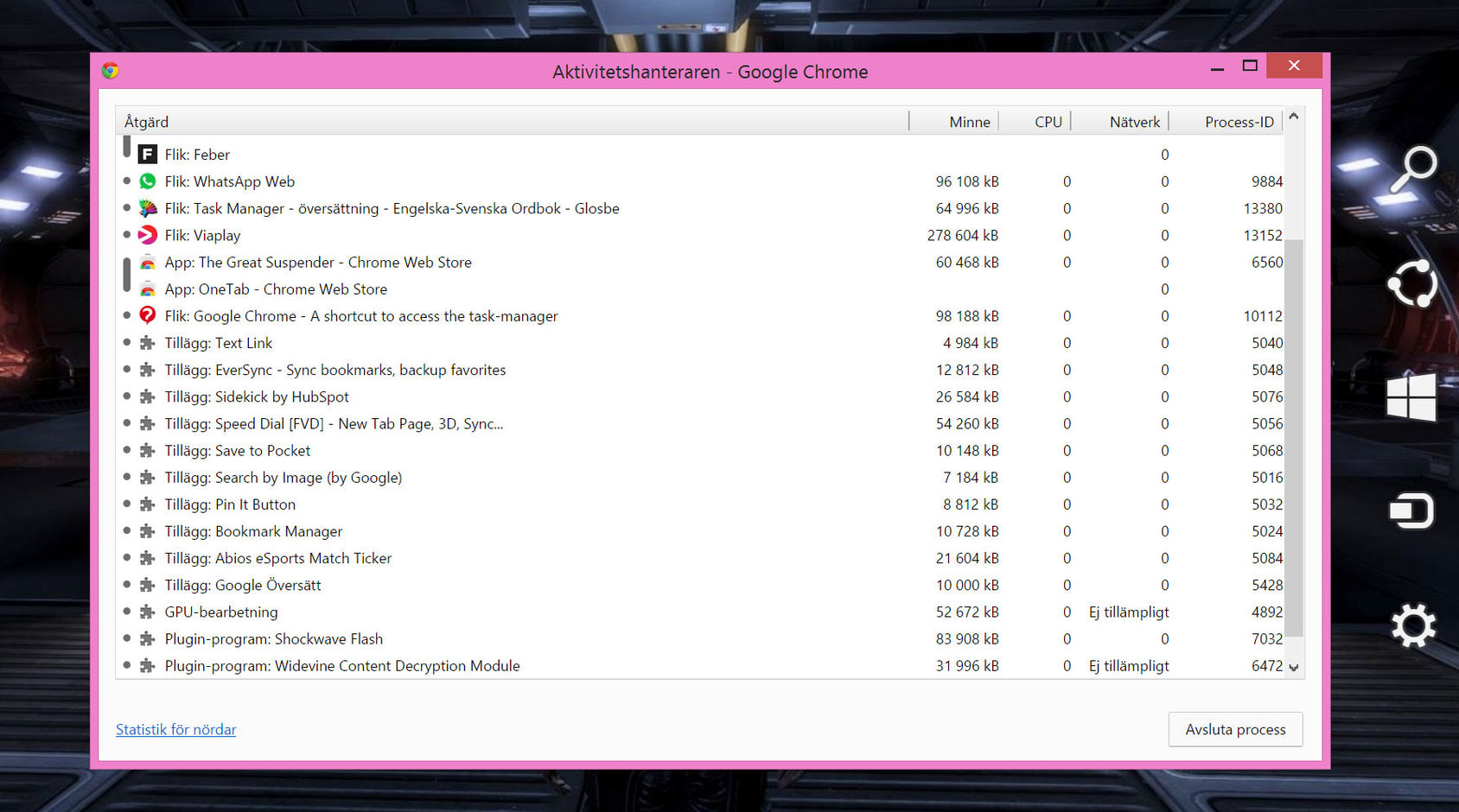Sort by the Minne column header
This screenshot has height=812, width=1459.
(x=954, y=122)
